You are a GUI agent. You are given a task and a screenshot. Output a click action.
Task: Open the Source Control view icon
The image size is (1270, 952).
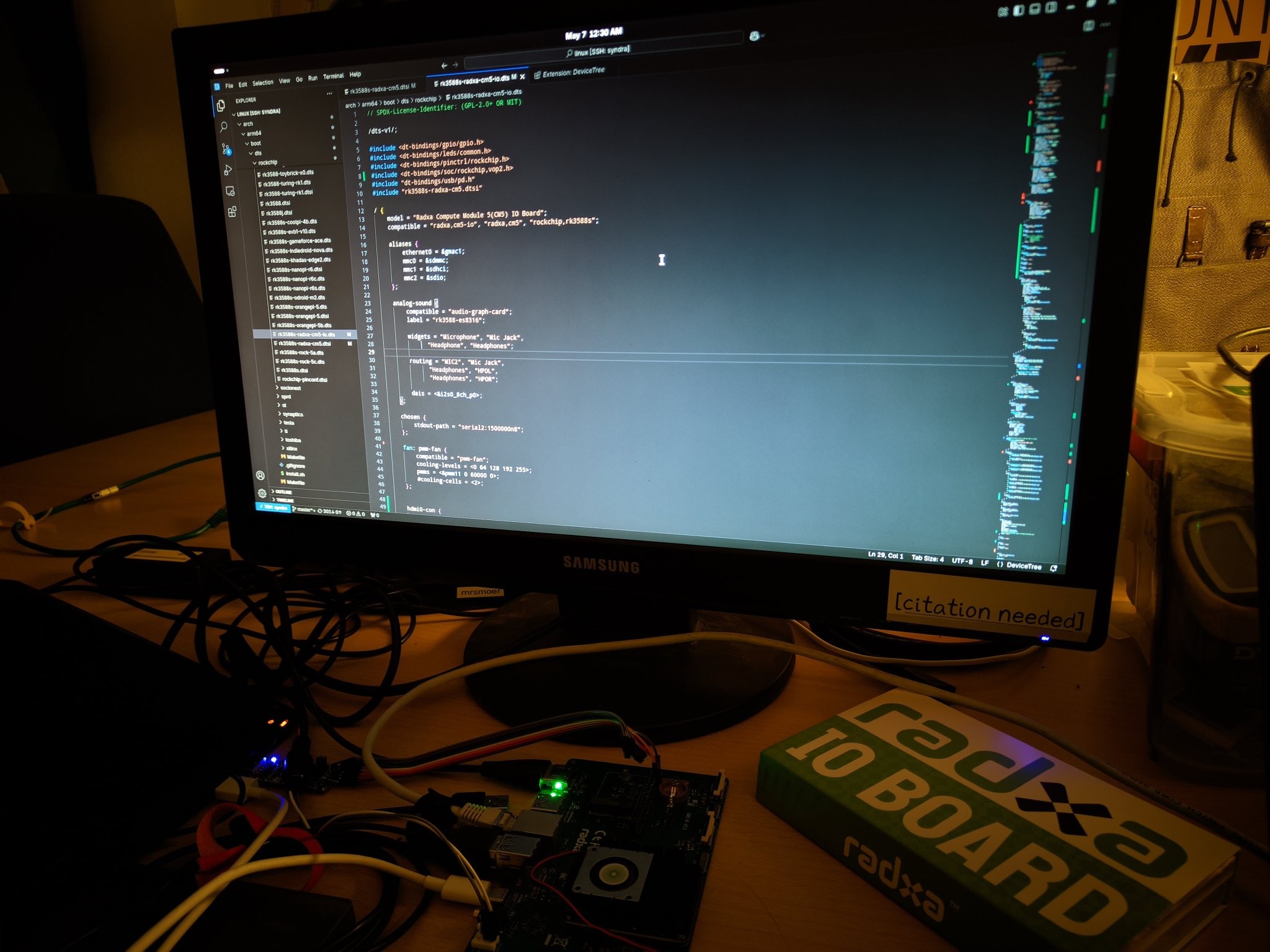(x=226, y=149)
